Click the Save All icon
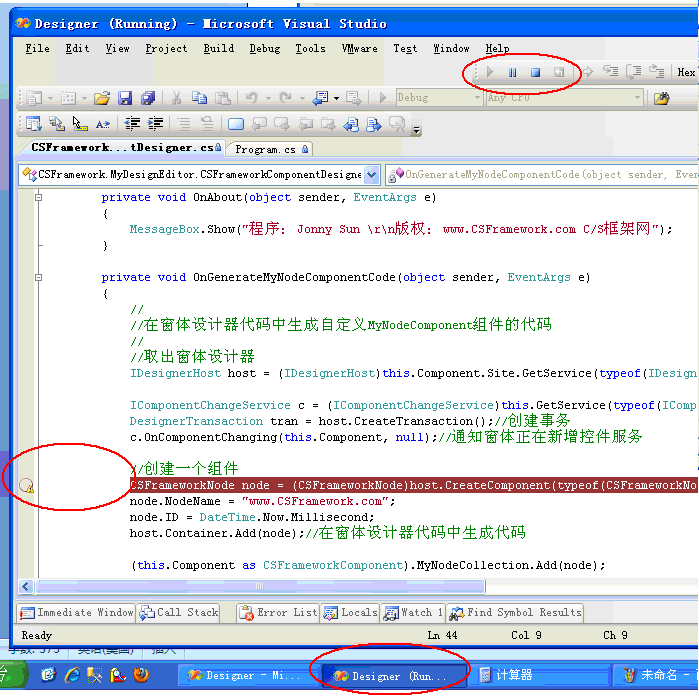Screen dimensions: 699x698 point(148,98)
